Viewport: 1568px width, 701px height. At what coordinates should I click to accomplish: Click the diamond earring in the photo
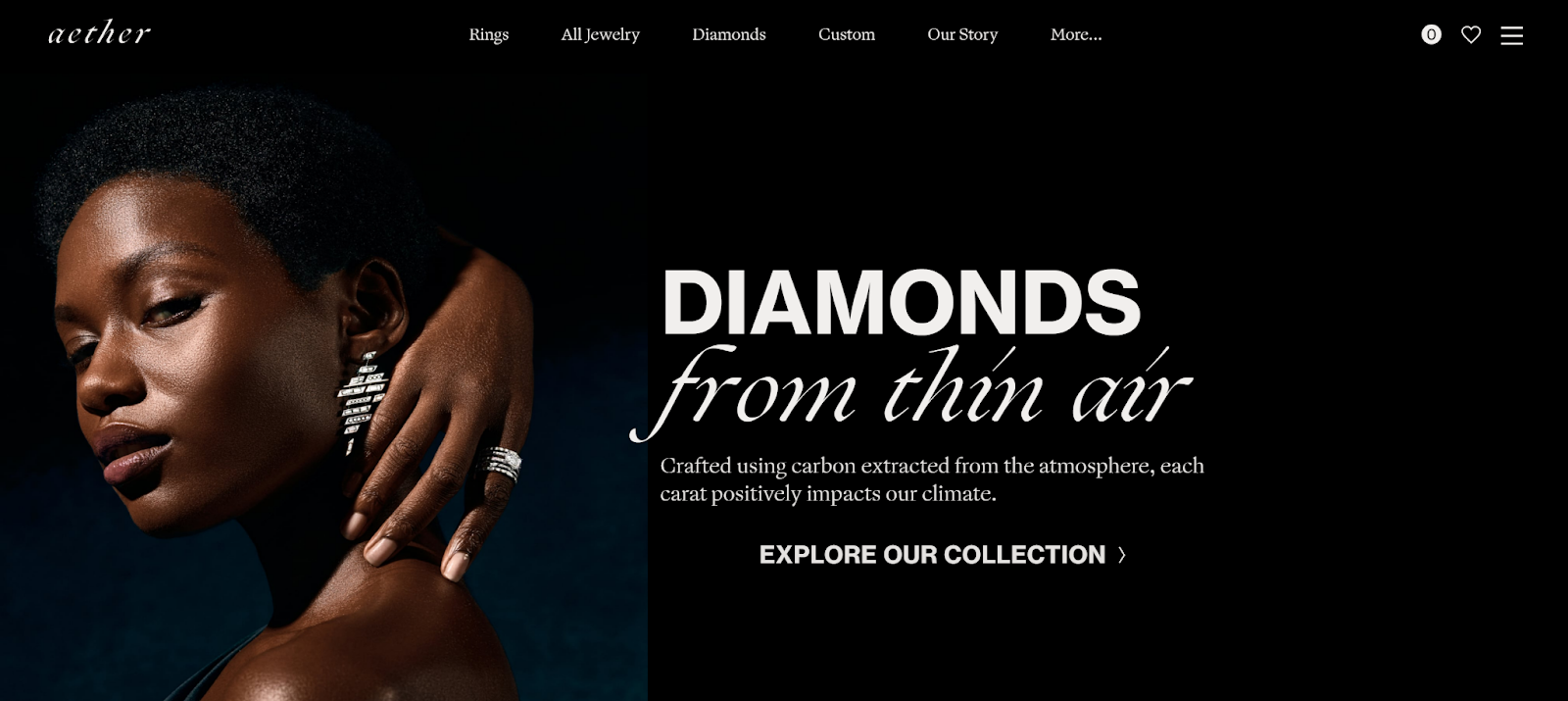(362, 402)
